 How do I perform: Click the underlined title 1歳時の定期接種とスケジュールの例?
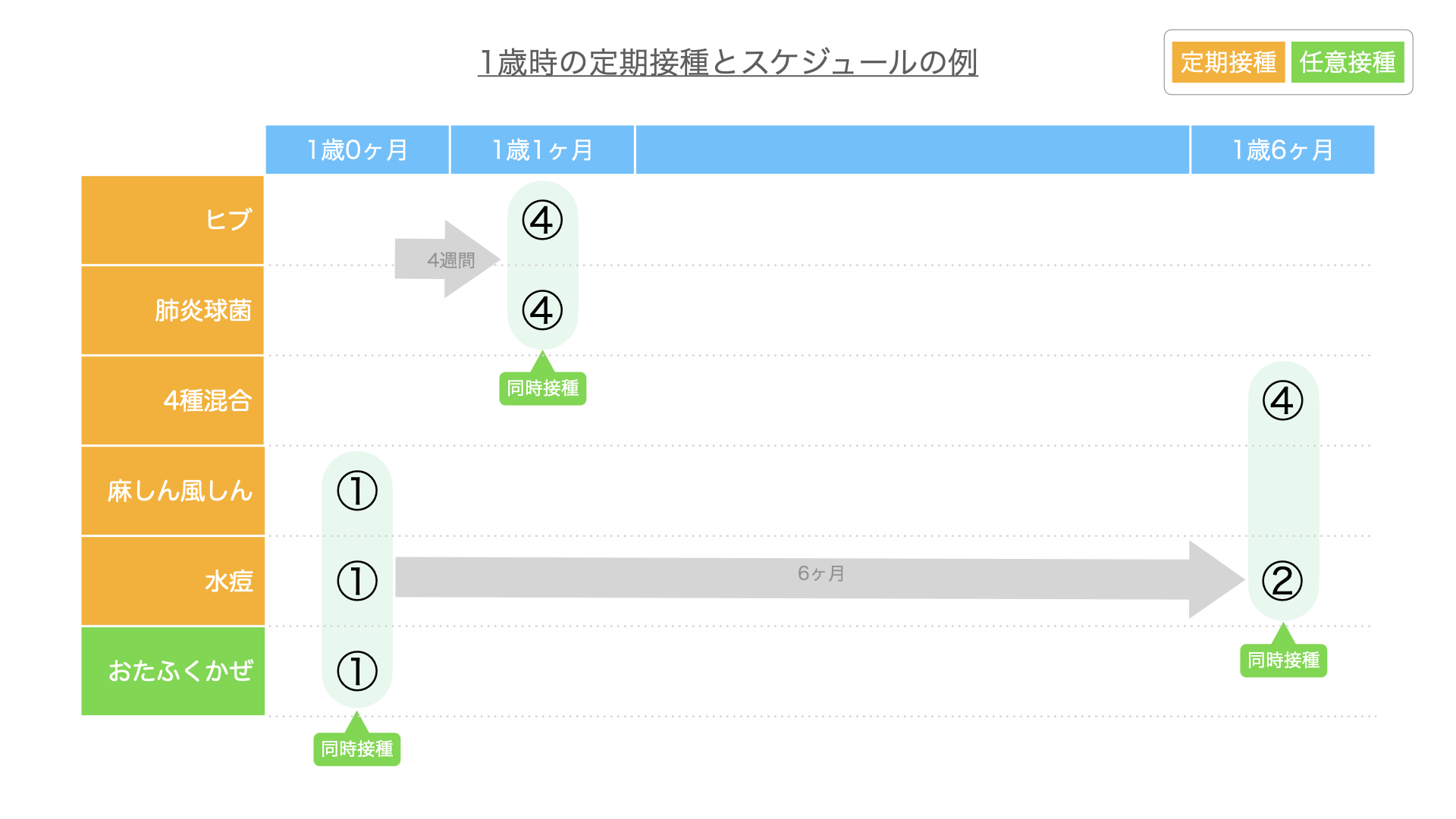click(728, 62)
